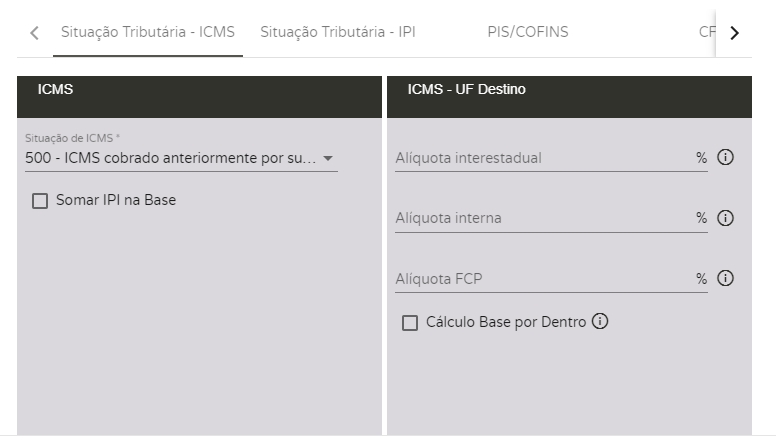Click the percent suffix of Alíquota interna
Image resolution: width=776 pixels, height=444 pixels.
(701, 218)
